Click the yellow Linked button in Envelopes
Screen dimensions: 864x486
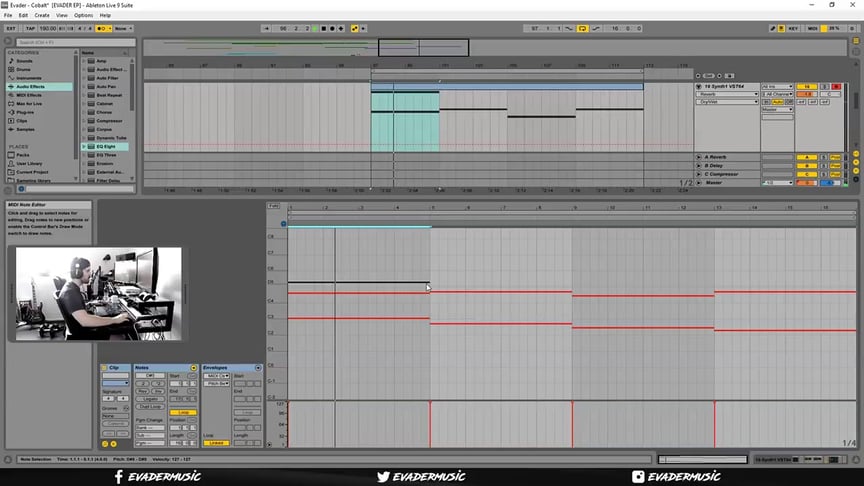(217, 443)
